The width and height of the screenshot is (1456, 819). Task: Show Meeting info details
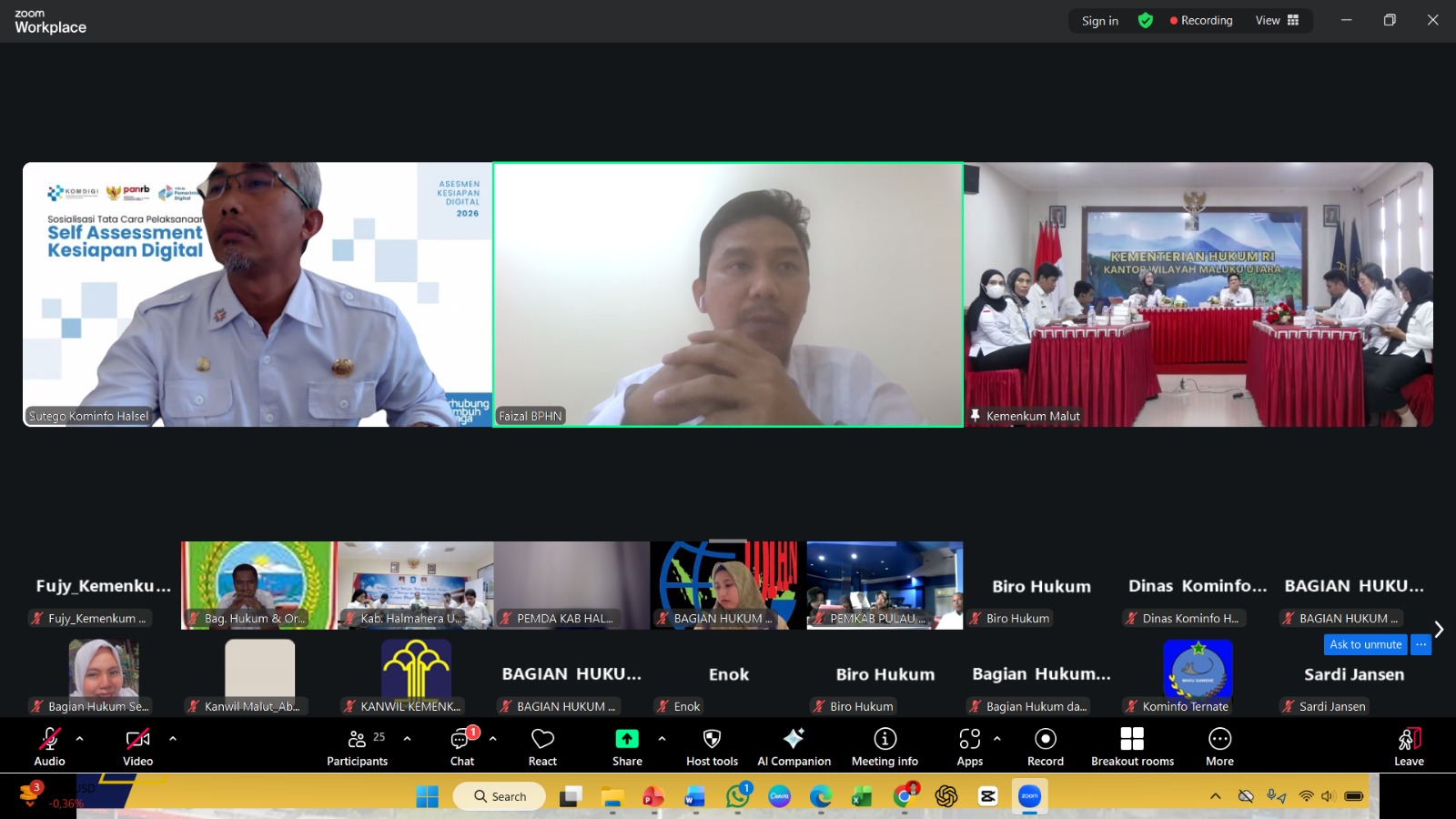tap(885, 746)
